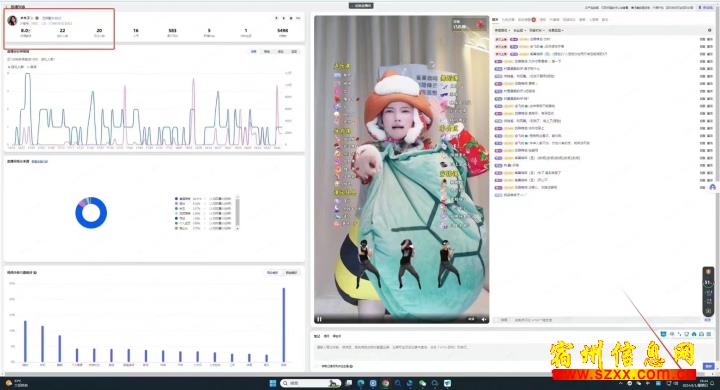Toggle the first series in the line chart legend

16,67
